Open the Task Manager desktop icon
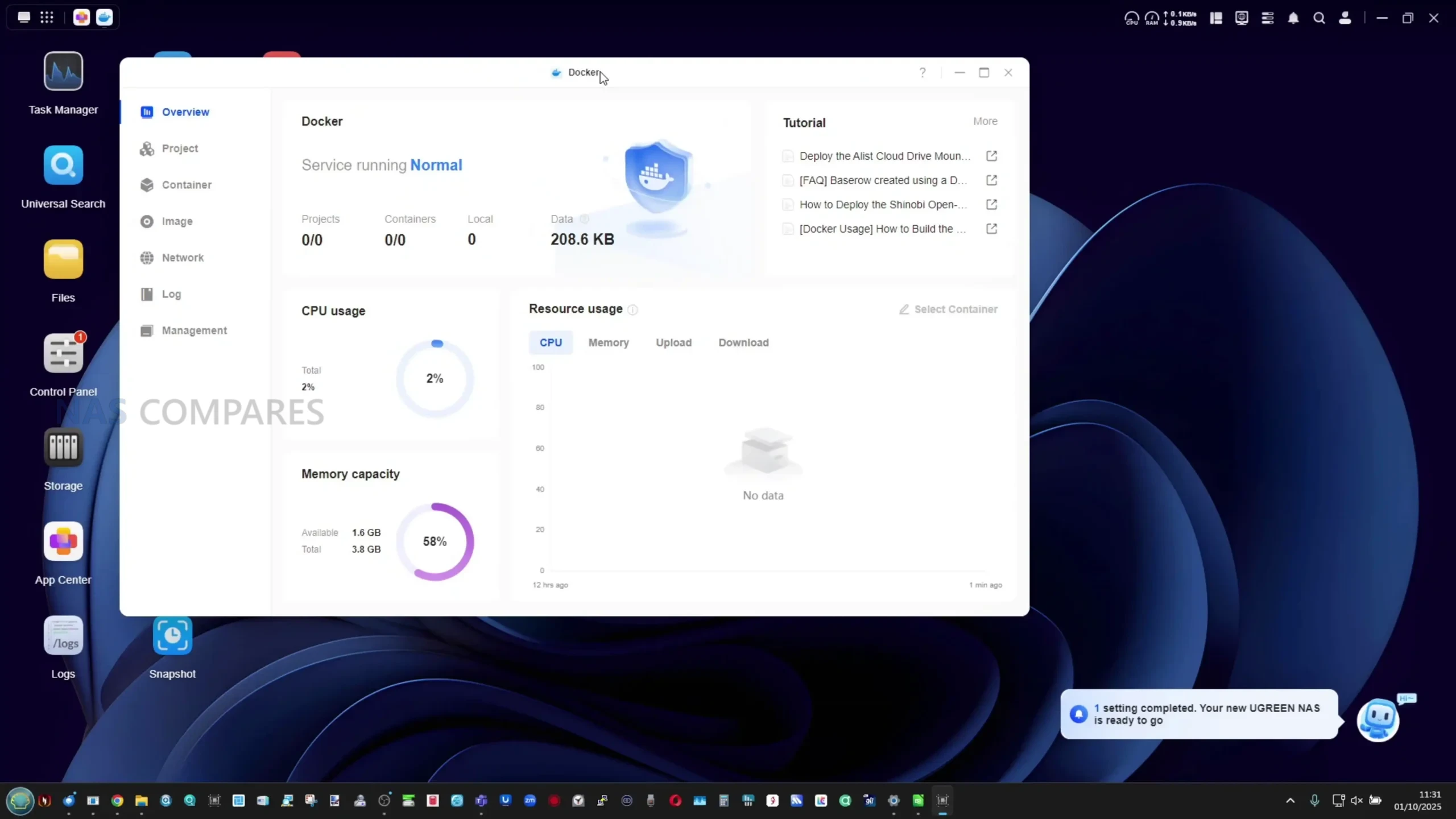The height and width of the screenshot is (819, 1456). [x=63, y=72]
